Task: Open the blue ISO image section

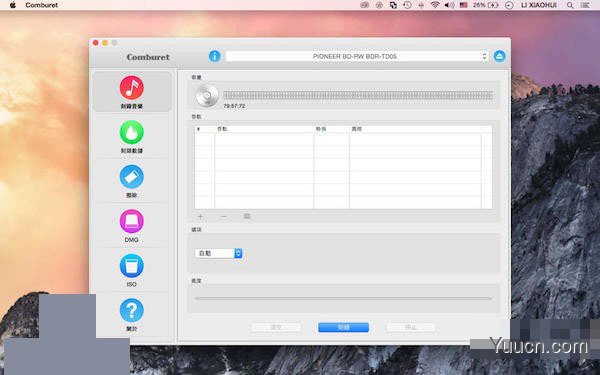Action: coord(132,266)
